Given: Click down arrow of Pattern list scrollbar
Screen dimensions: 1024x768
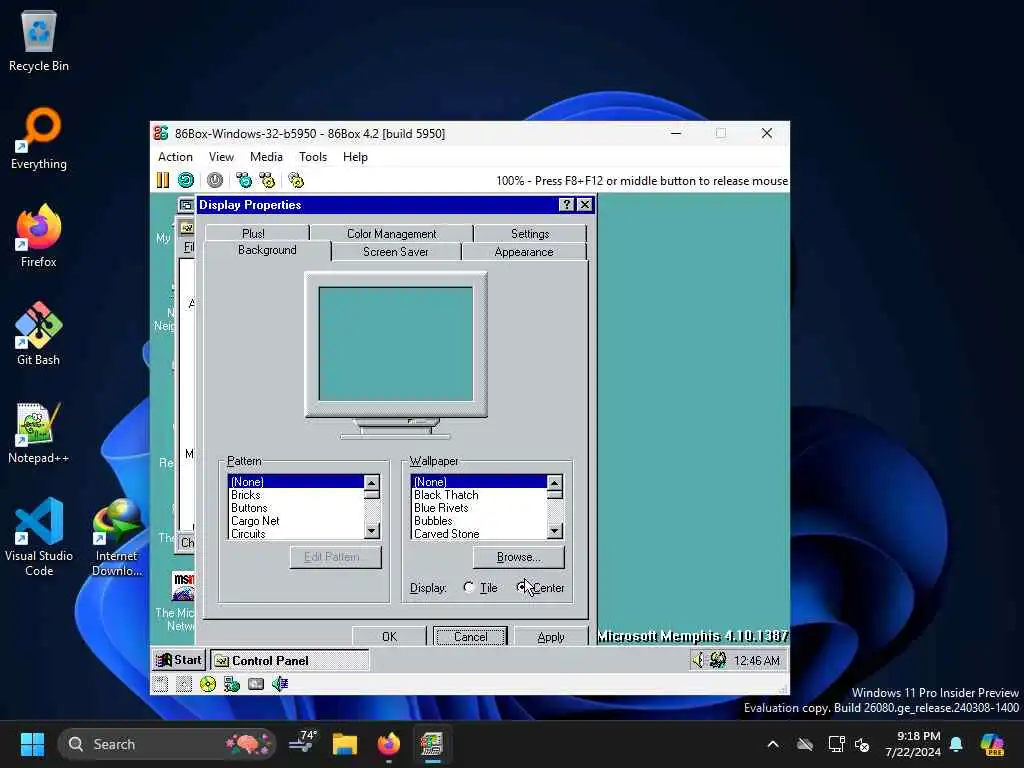Looking at the screenshot, I should point(372,532).
